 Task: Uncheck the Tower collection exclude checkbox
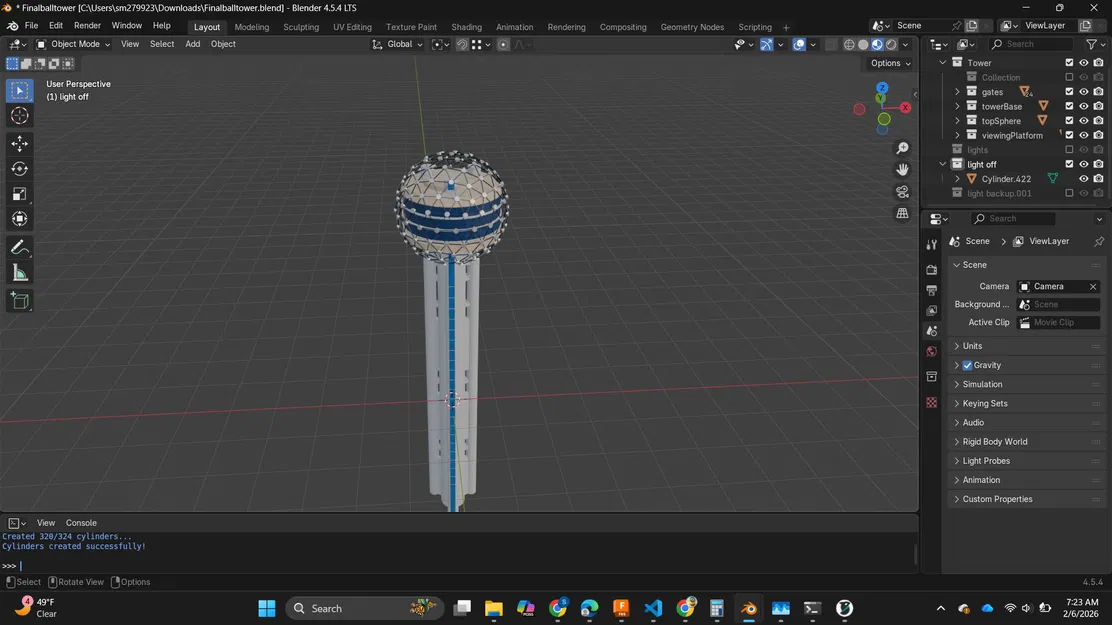point(1069,63)
